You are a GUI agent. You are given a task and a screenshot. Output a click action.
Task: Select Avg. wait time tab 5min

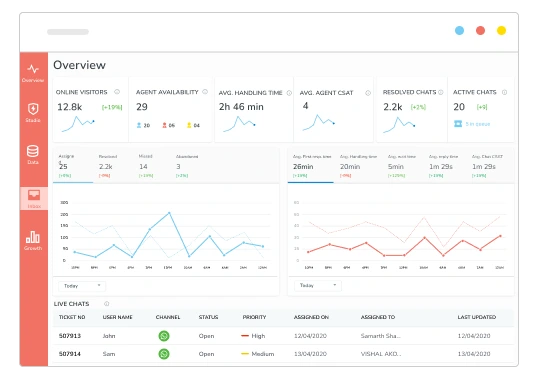click(401, 166)
